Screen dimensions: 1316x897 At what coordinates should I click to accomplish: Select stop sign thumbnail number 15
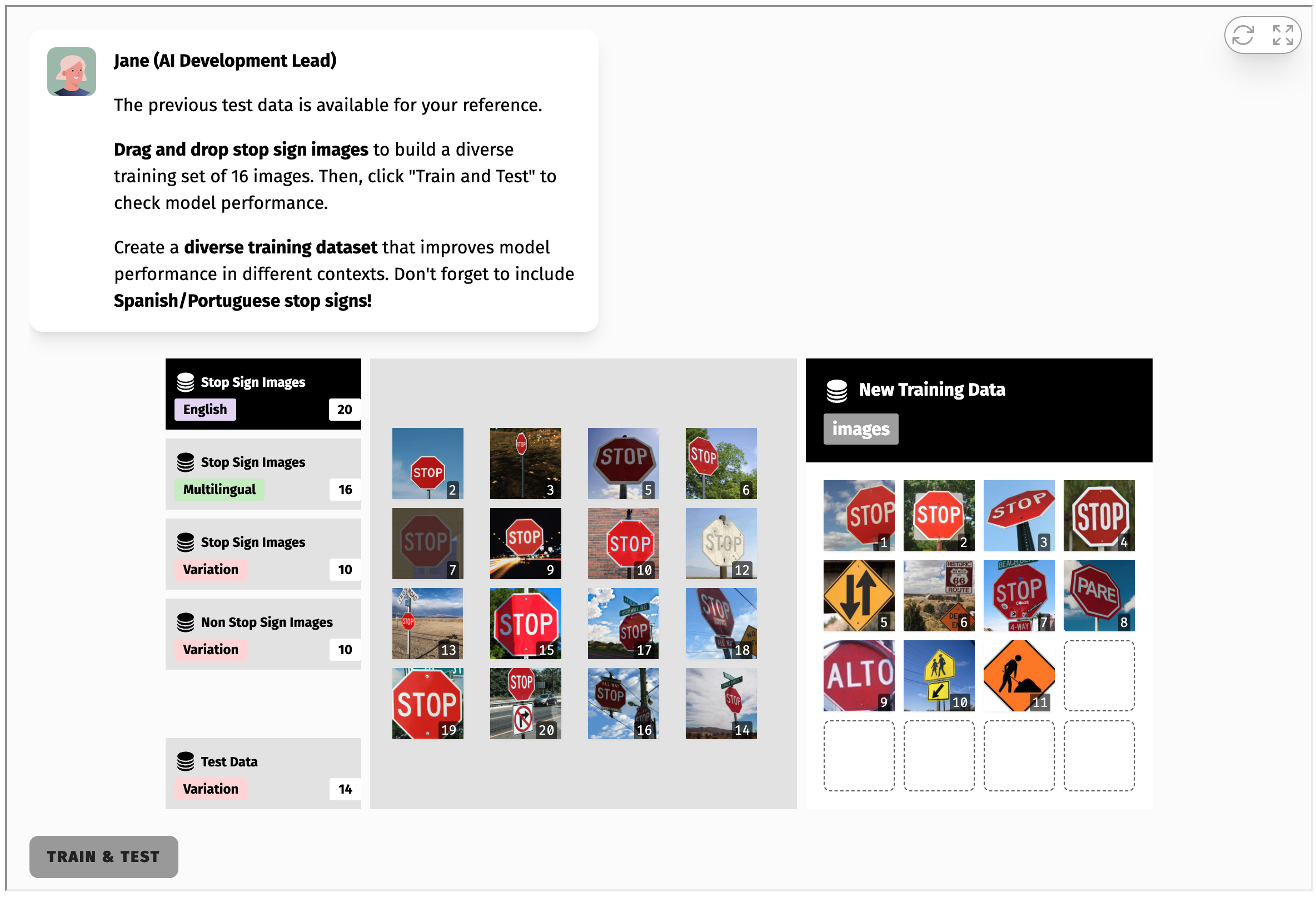tap(526, 624)
